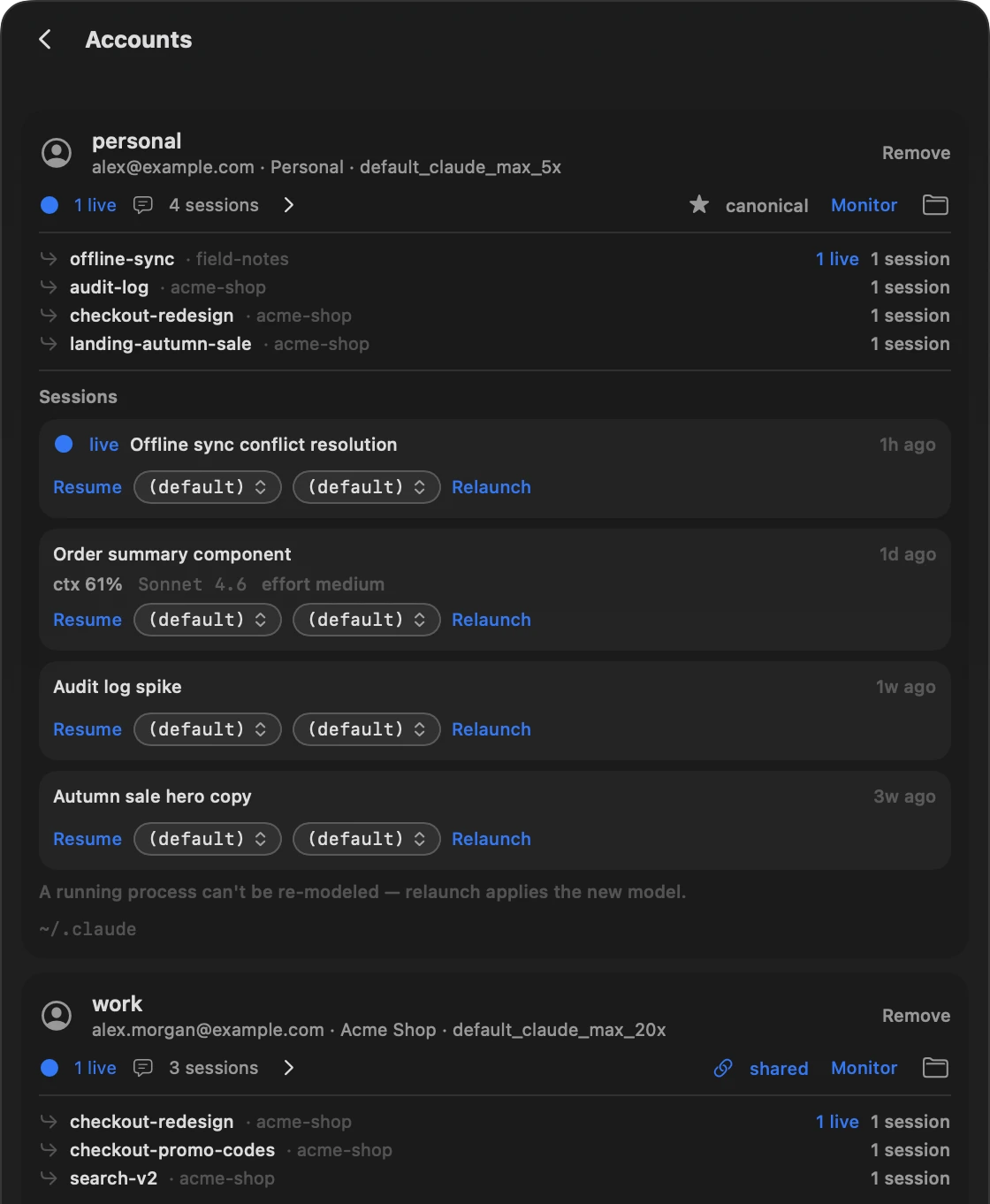The image size is (990, 1204).
Task: Open second (default) dropdown for Autumn sale hero copy
Action: click(x=367, y=839)
